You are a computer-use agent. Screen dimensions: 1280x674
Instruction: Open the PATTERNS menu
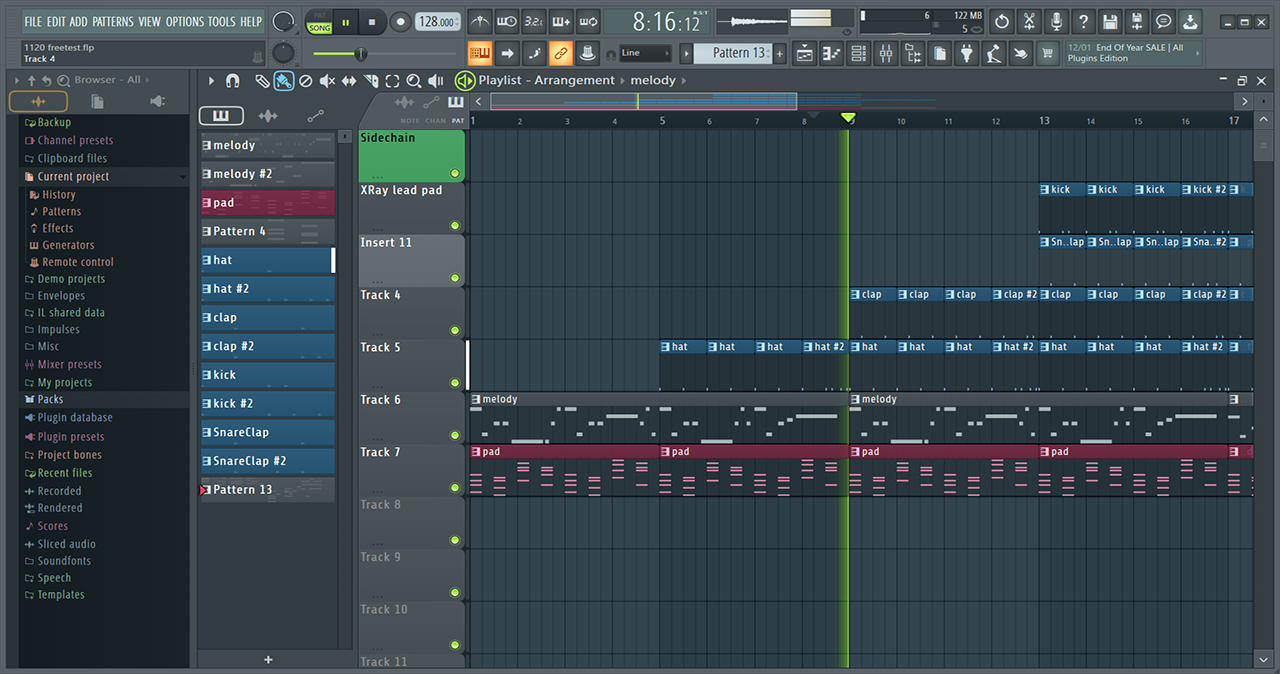[112, 21]
